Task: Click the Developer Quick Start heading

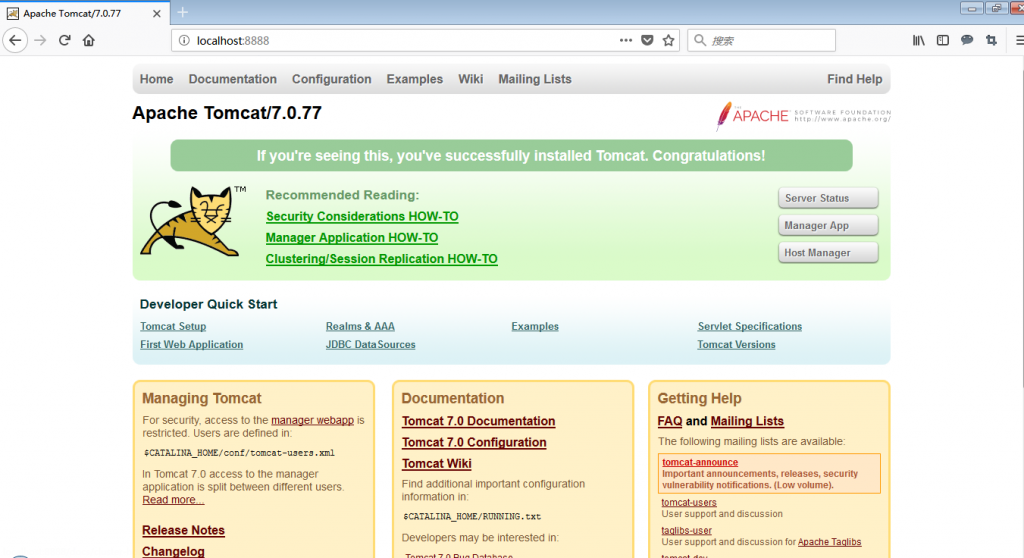Action: click(208, 304)
